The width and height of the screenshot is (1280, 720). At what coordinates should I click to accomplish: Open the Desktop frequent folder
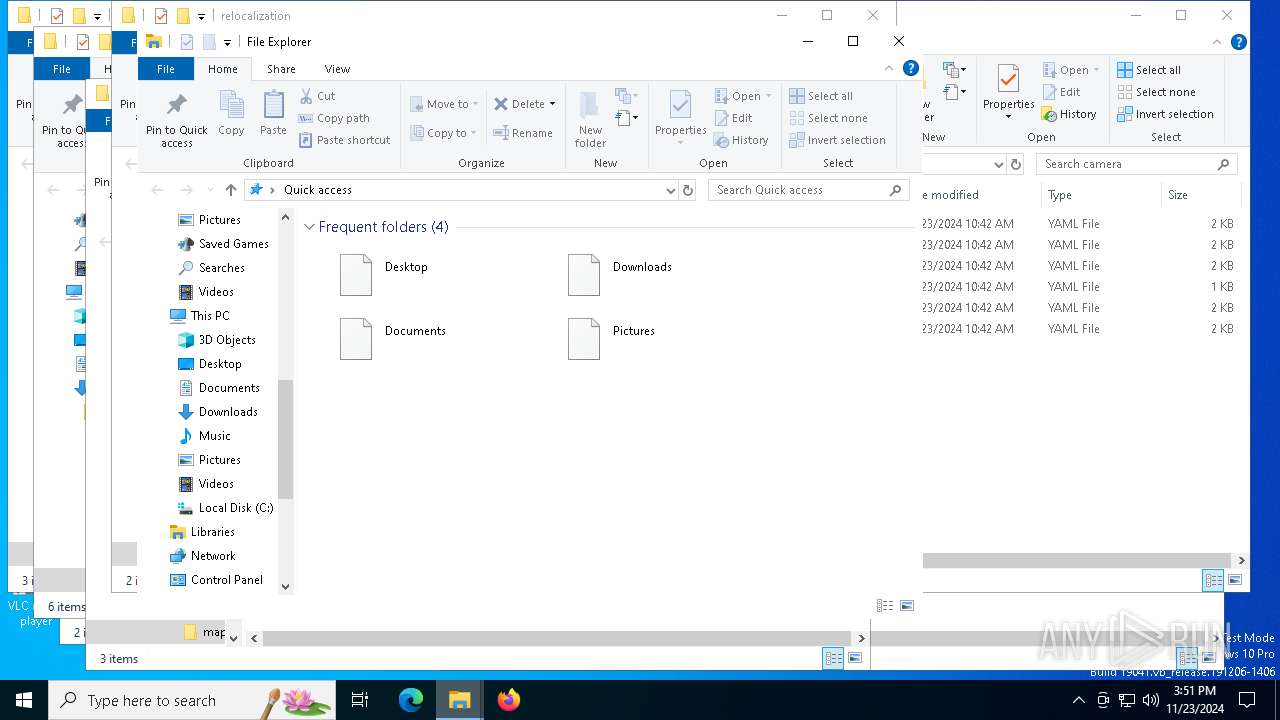click(x=384, y=275)
